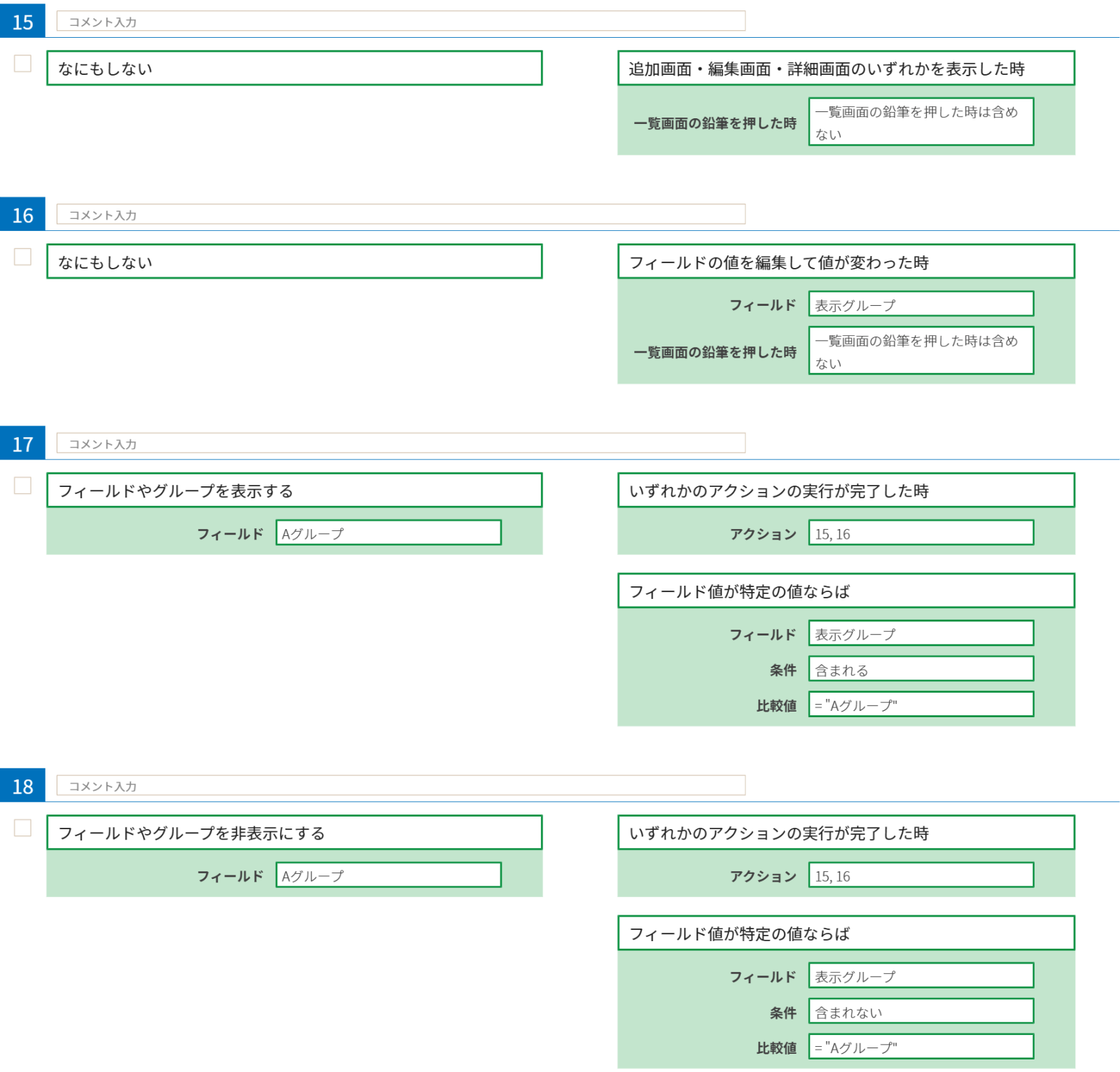Click the Aグループ field box in row 17

pyautogui.click(x=388, y=533)
